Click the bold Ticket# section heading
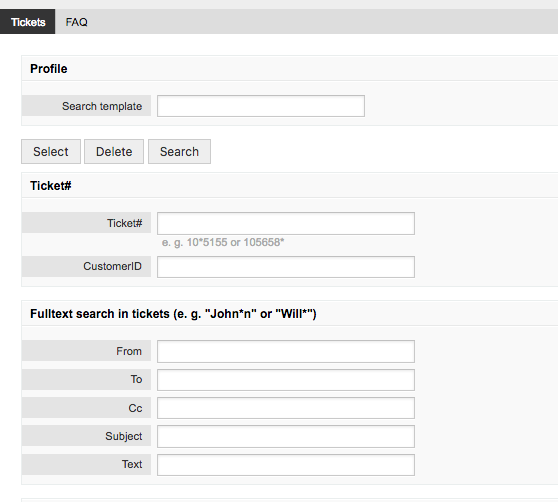Screen dimensions: 558x502 [x=51, y=186]
